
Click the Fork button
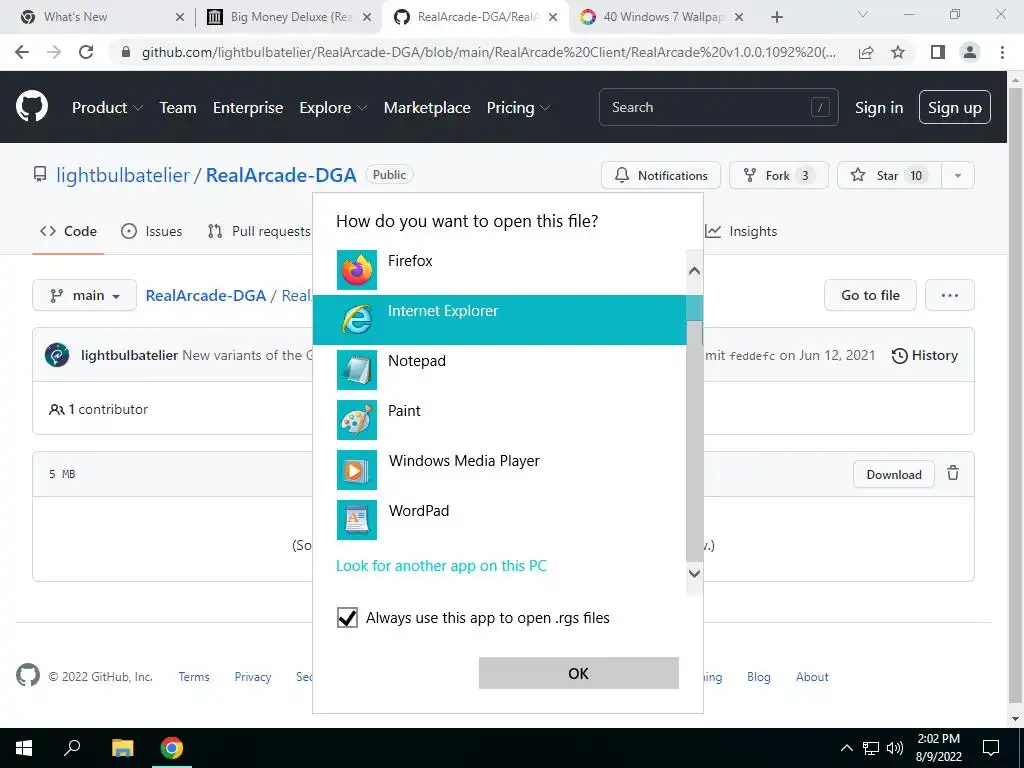(x=778, y=175)
